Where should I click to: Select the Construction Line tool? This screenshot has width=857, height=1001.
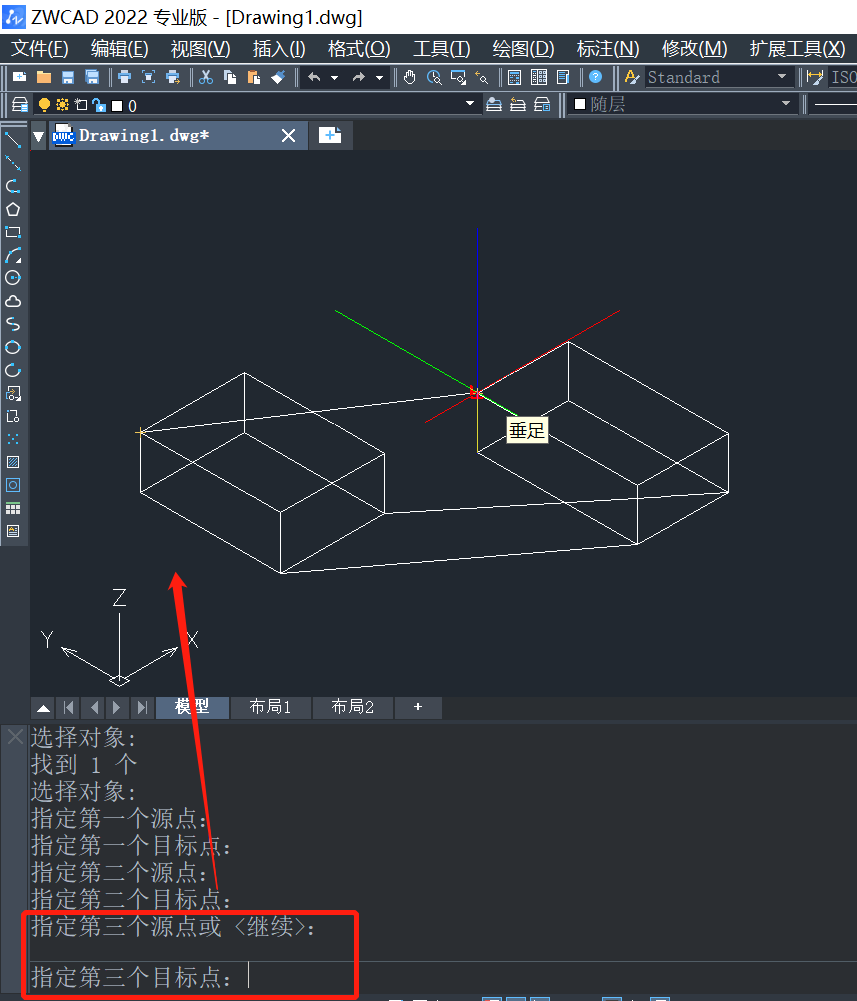pos(13,163)
